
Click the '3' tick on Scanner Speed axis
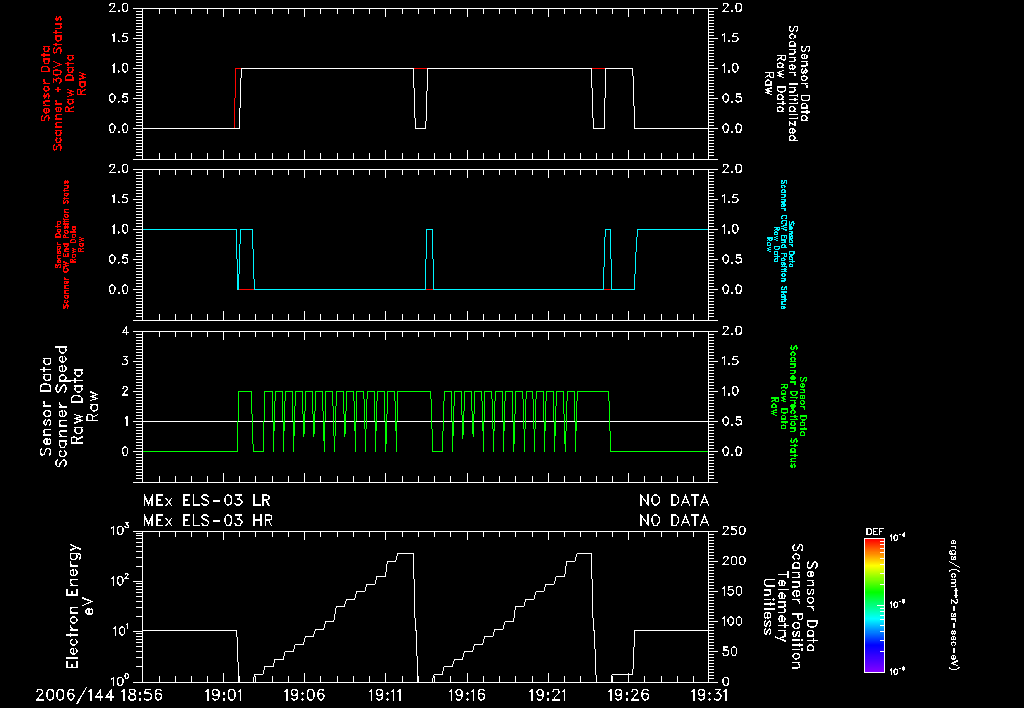[x=125, y=361]
